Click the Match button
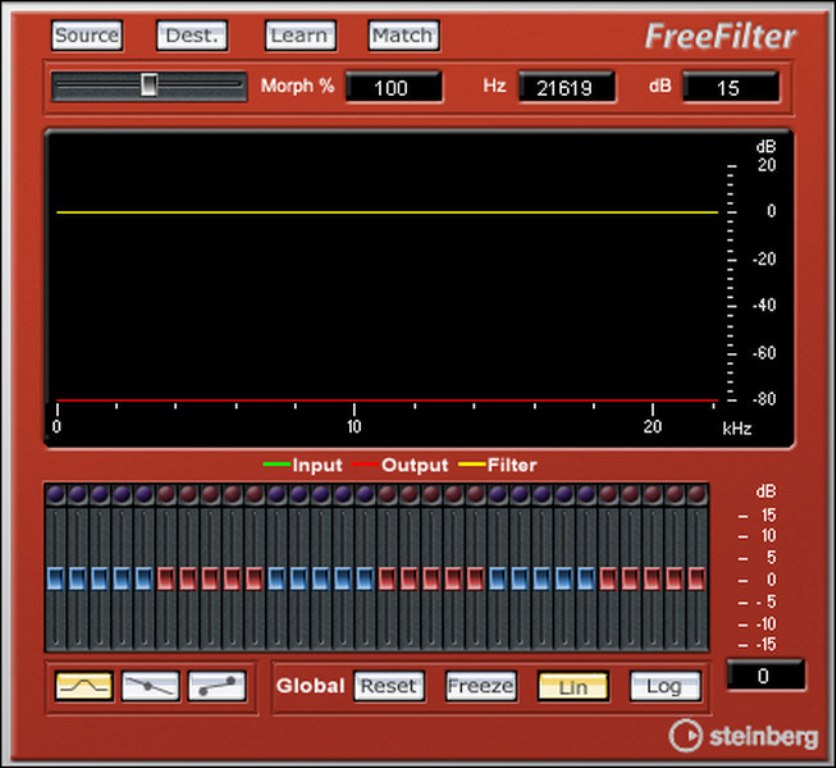The width and height of the screenshot is (836, 768). click(x=403, y=36)
